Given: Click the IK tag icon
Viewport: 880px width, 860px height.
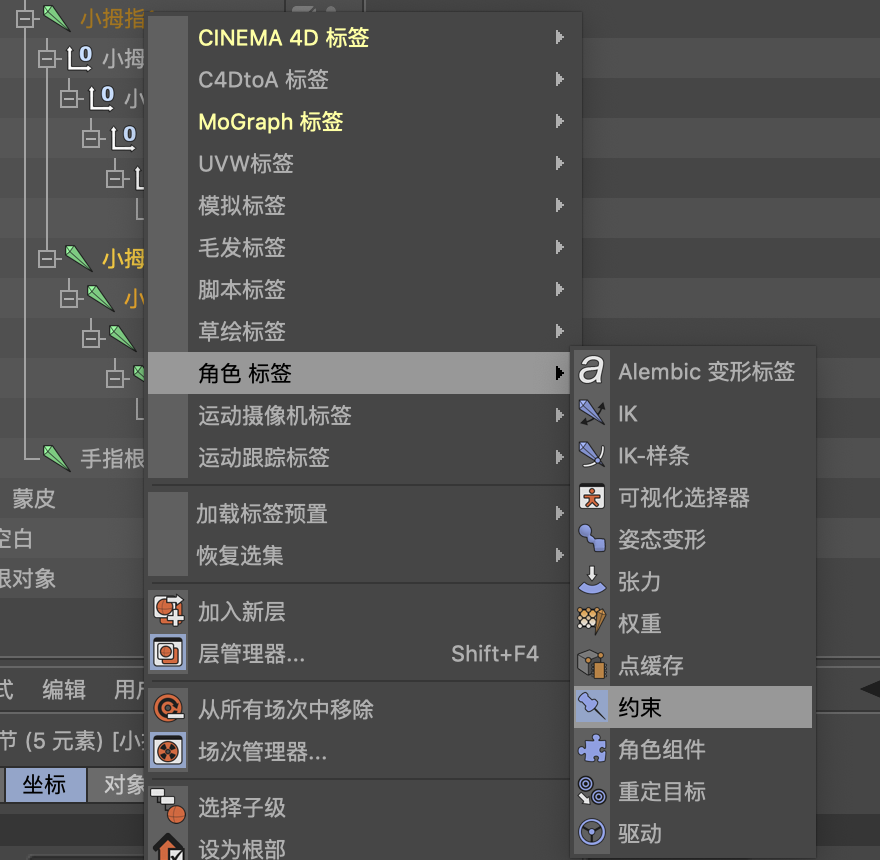Looking at the screenshot, I should (x=592, y=413).
